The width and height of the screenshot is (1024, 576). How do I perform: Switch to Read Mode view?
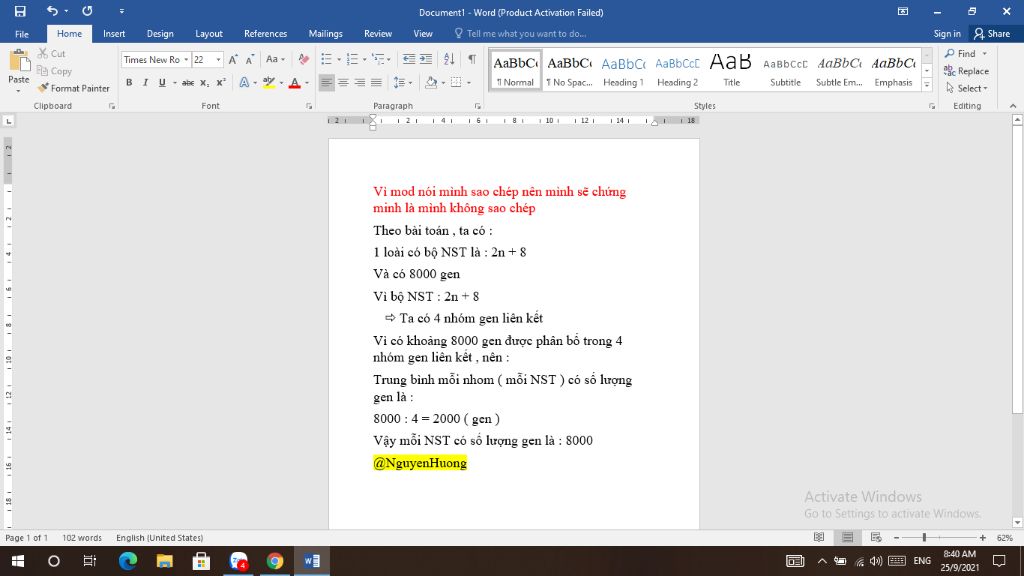pyautogui.click(x=819, y=537)
